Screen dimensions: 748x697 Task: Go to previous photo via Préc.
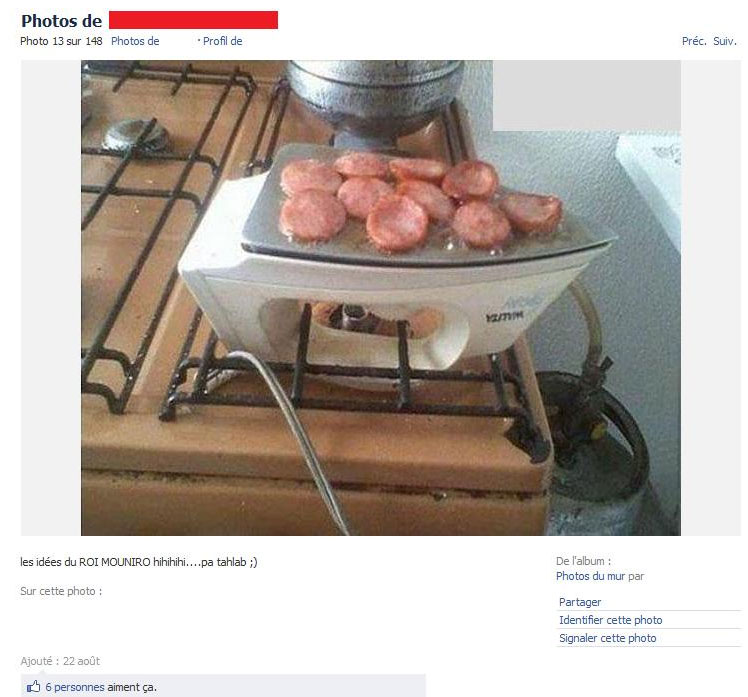694,42
